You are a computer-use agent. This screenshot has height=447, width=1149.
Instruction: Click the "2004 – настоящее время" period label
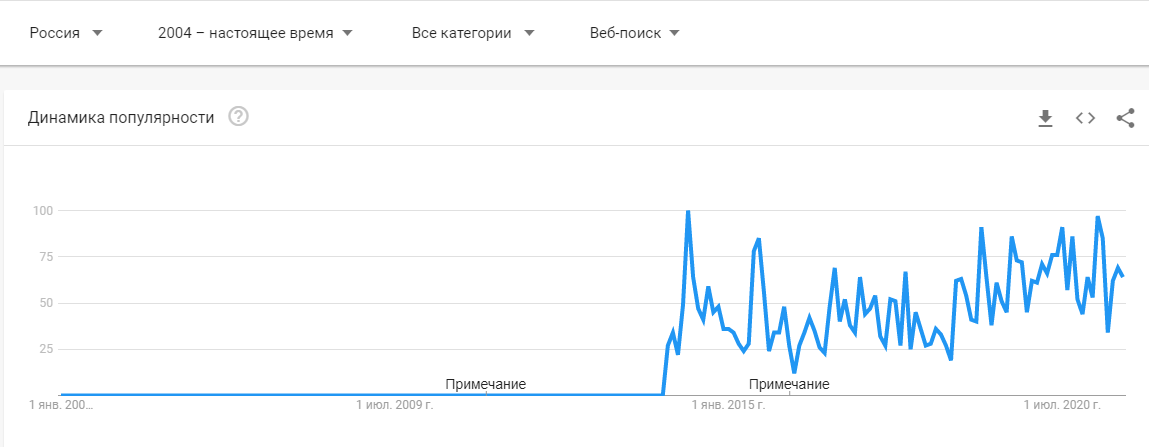(x=245, y=33)
